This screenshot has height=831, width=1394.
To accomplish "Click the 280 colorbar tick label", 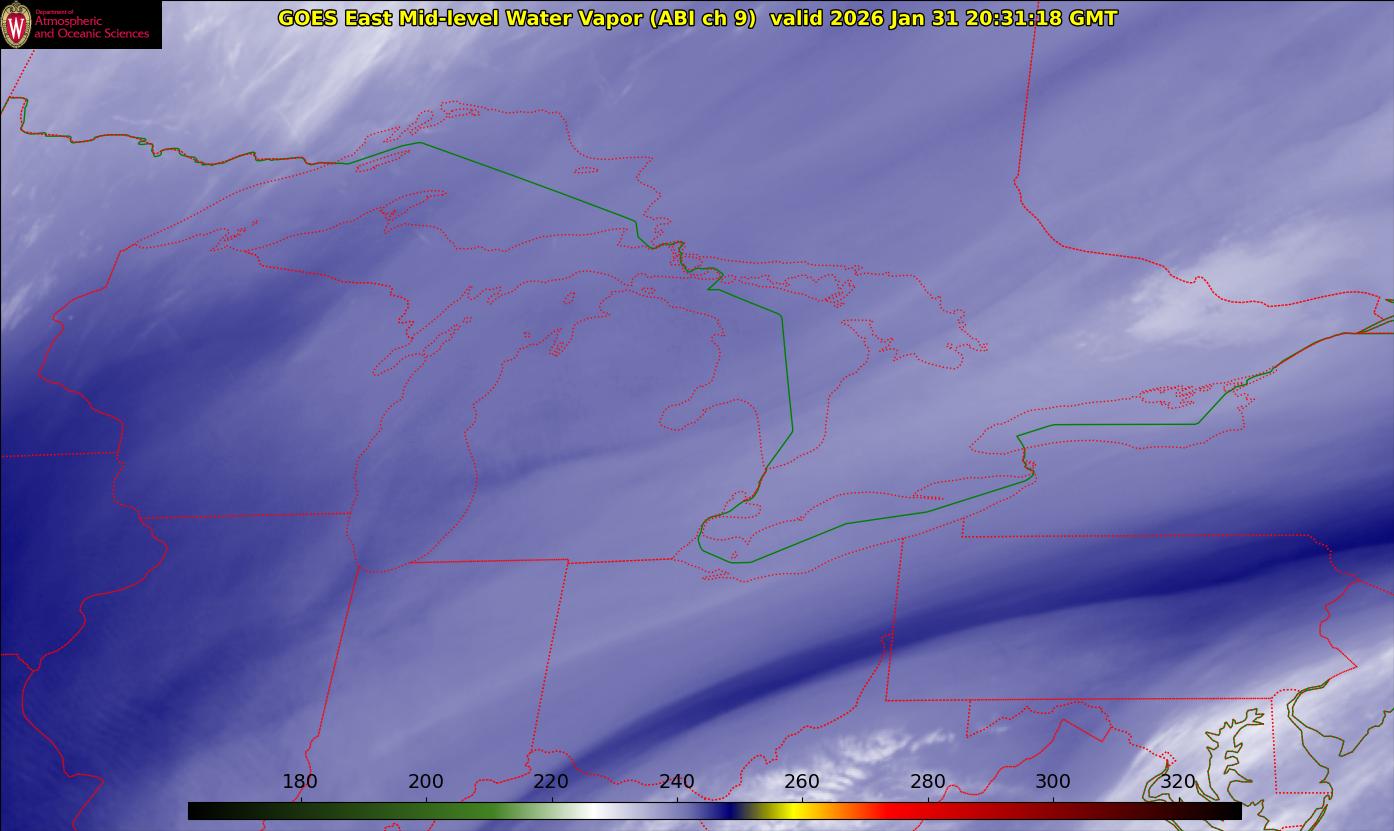I will point(928,782).
